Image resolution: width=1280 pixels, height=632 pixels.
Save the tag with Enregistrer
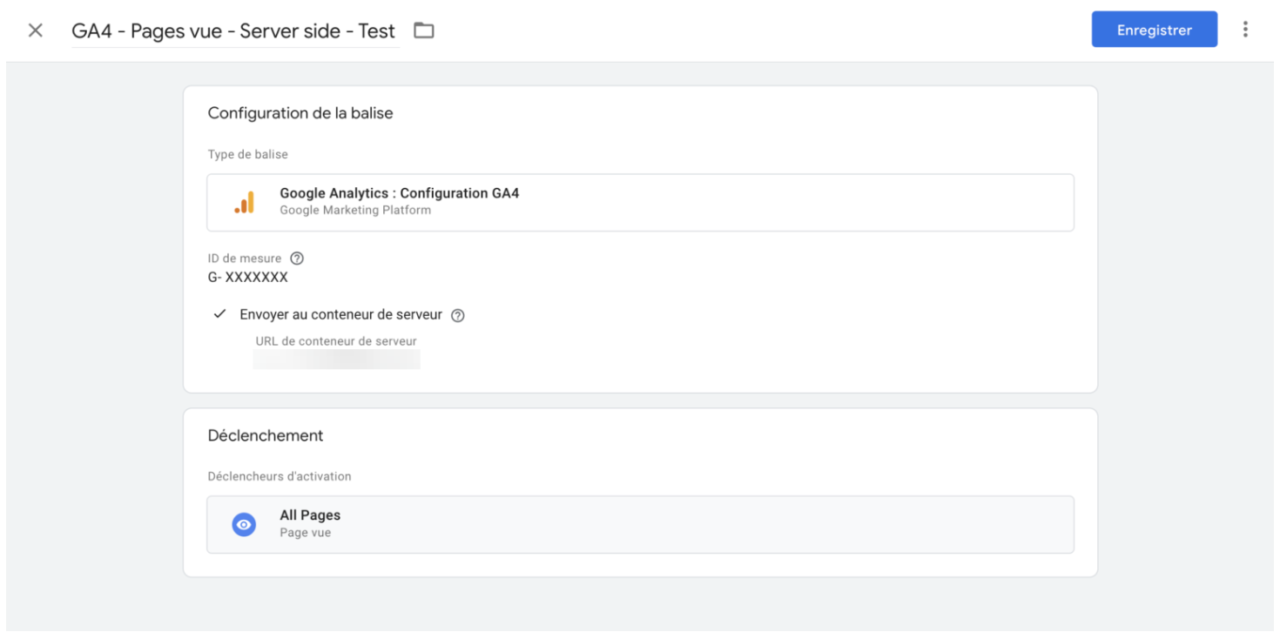(x=1154, y=30)
